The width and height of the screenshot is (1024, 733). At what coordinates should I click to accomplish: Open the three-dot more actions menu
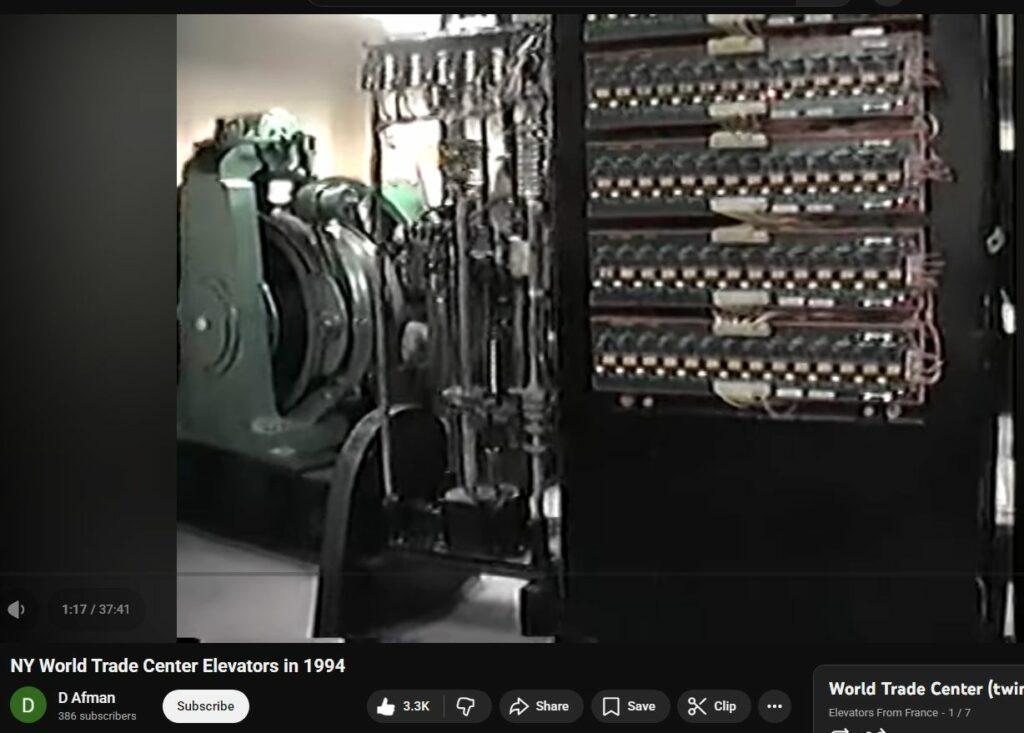pos(774,706)
